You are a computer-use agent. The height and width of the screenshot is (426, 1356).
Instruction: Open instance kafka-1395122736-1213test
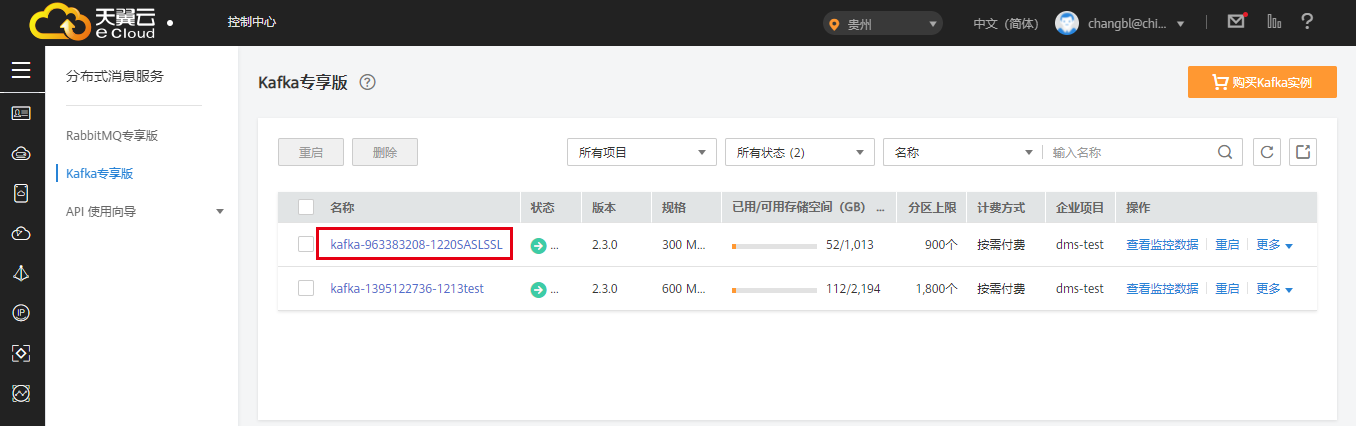pyautogui.click(x=407, y=288)
